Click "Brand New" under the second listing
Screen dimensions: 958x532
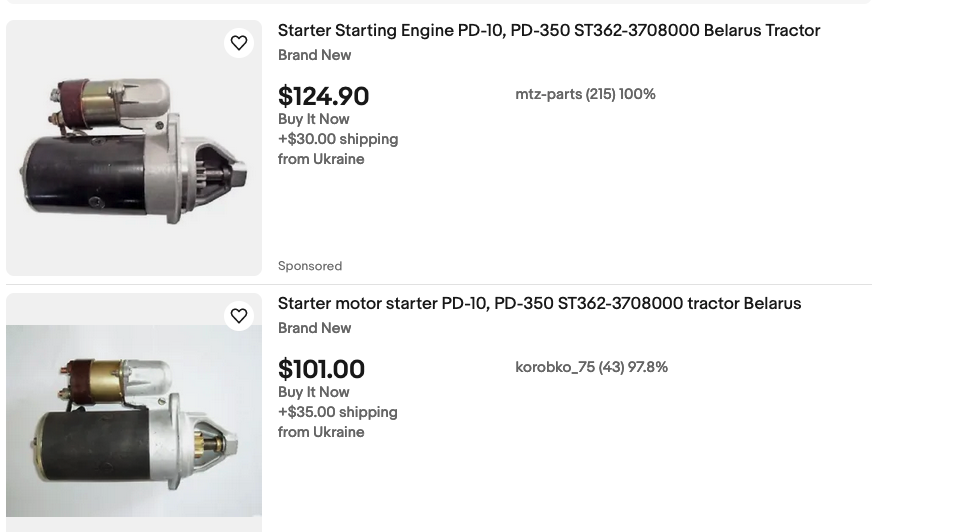coord(314,328)
